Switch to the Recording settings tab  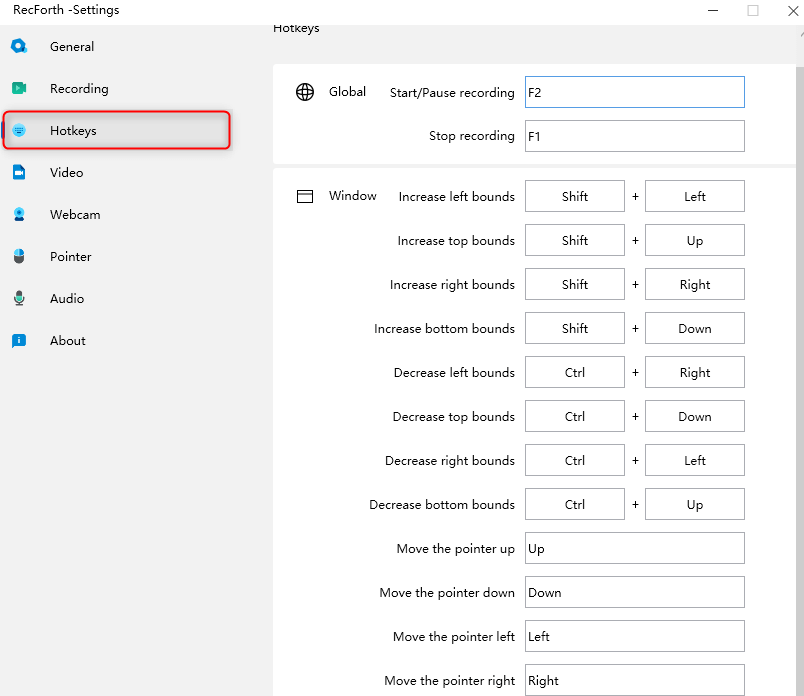tap(79, 89)
